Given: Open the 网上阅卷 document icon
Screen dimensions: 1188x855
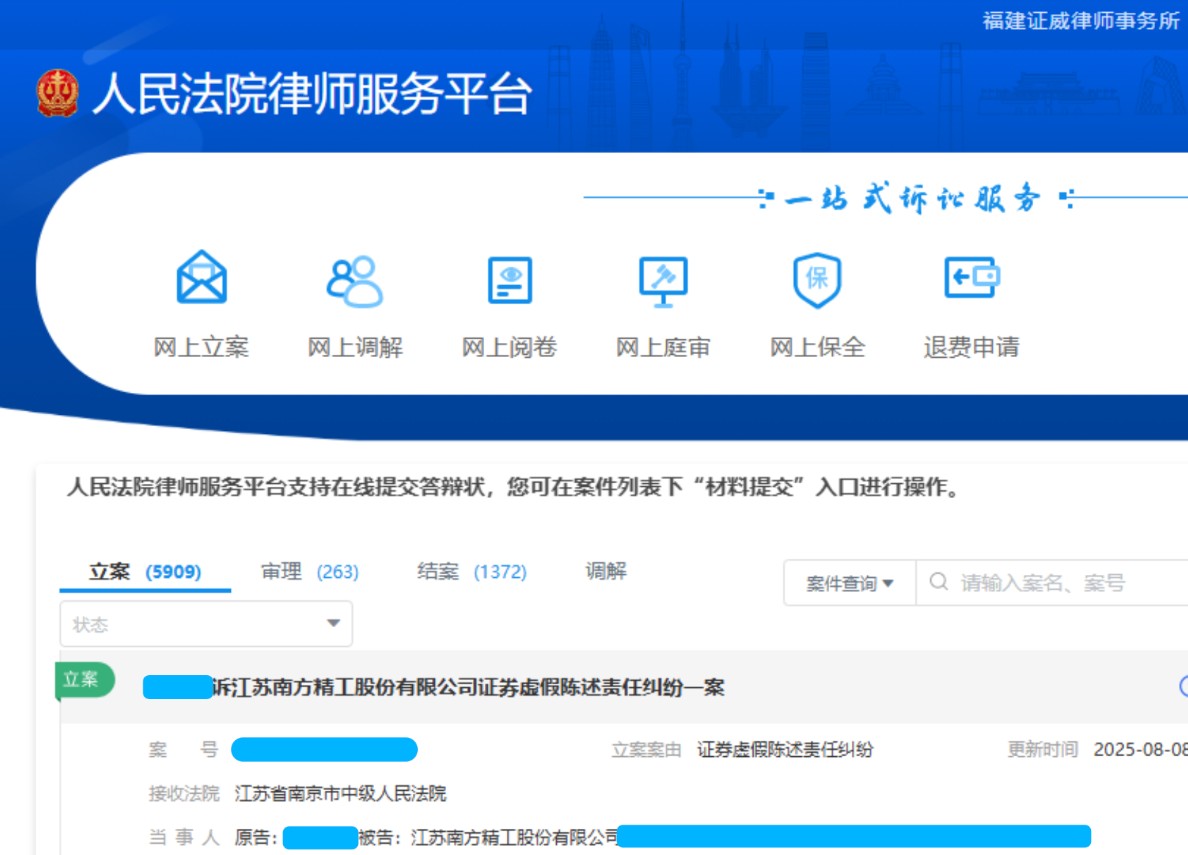Looking at the screenshot, I should pyautogui.click(x=509, y=280).
